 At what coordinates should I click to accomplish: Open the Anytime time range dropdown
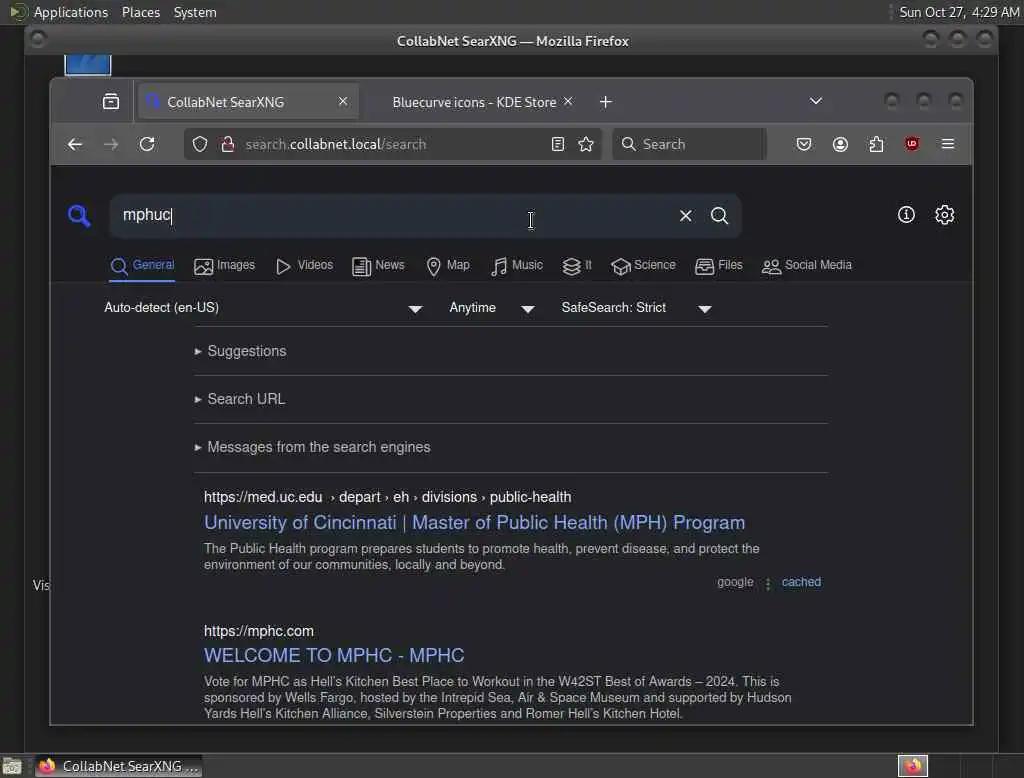(492, 308)
